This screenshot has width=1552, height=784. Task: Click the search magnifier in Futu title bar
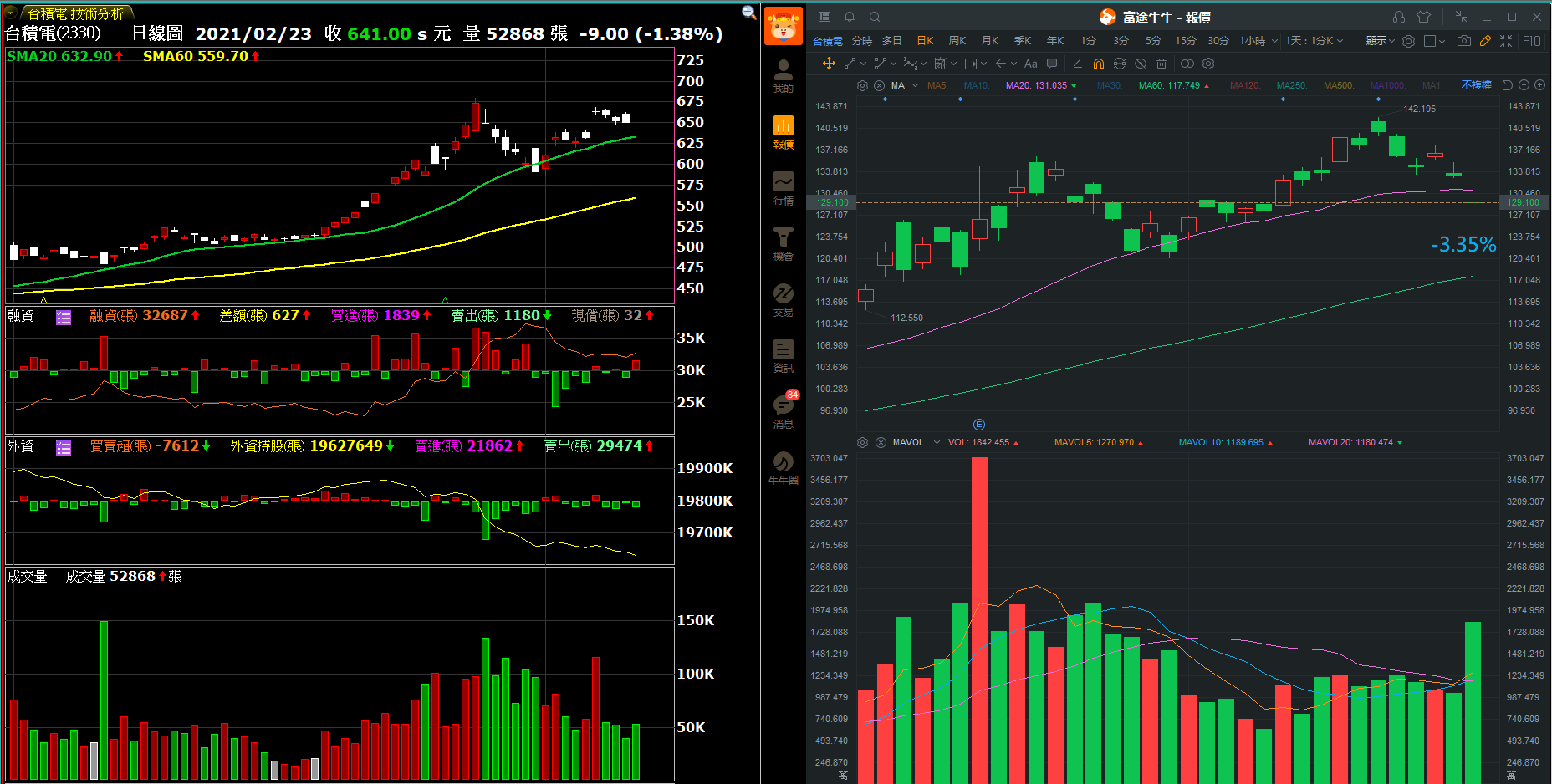(875, 17)
